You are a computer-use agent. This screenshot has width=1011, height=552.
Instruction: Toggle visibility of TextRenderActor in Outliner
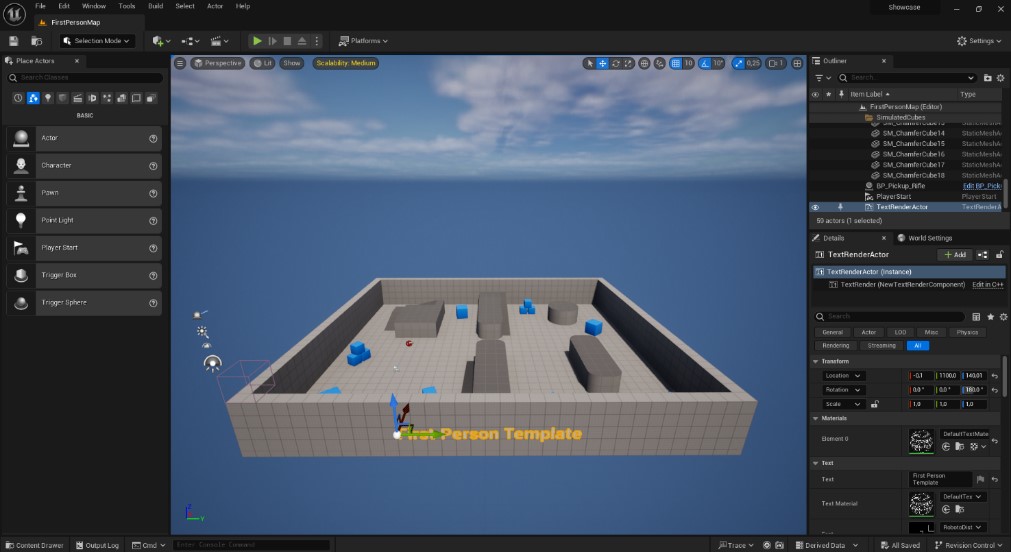[815, 208]
